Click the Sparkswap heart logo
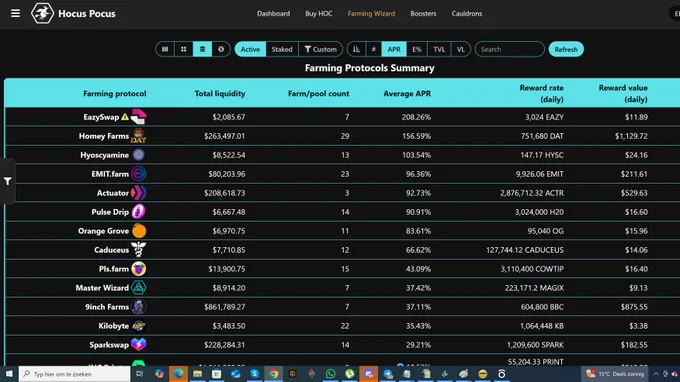The image size is (680, 382). (x=138, y=345)
